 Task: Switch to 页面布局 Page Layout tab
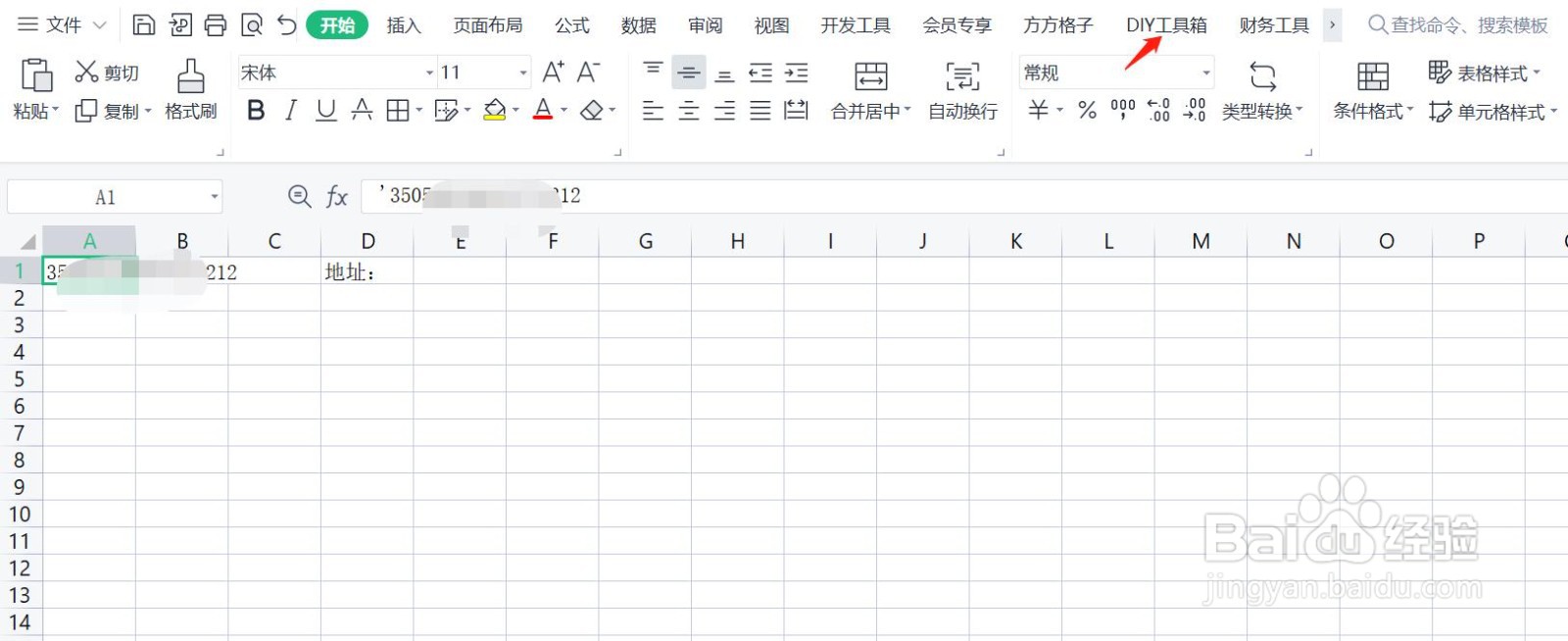(x=488, y=25)
